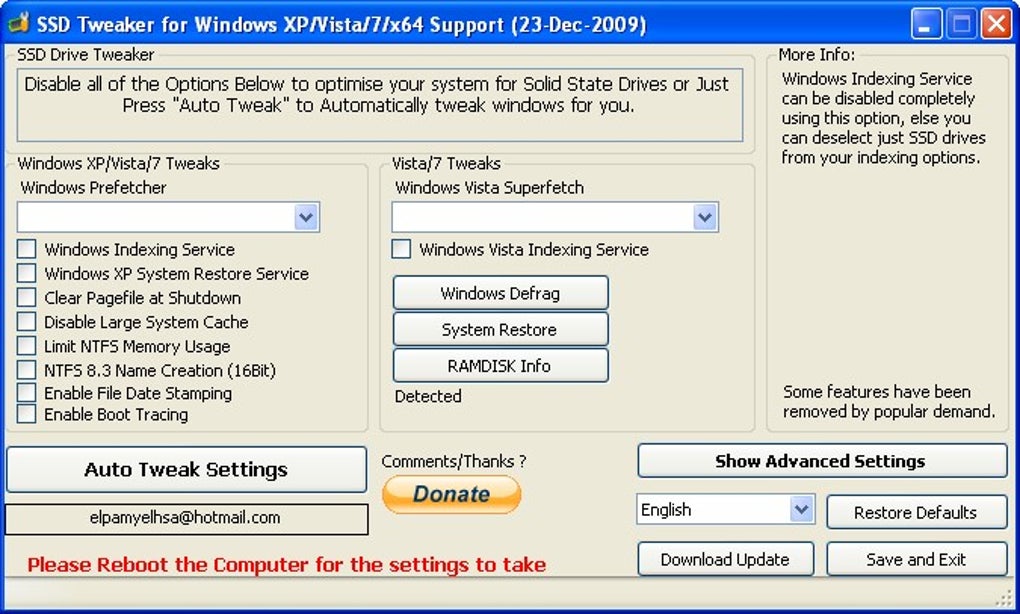Click Download Update button
This screenshot has height=614, width=1020.
[725, 559]
